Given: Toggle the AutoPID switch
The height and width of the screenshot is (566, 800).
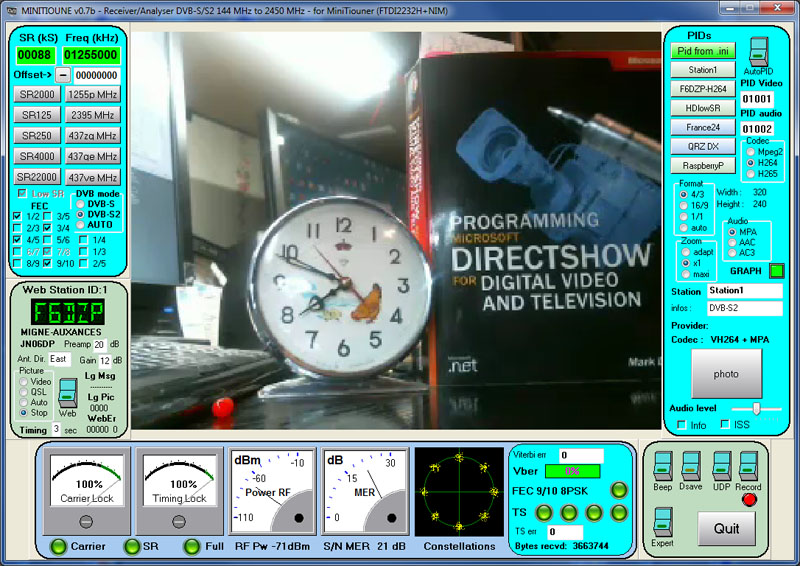Looking at the screenshot, I should (x=758, y=52).
